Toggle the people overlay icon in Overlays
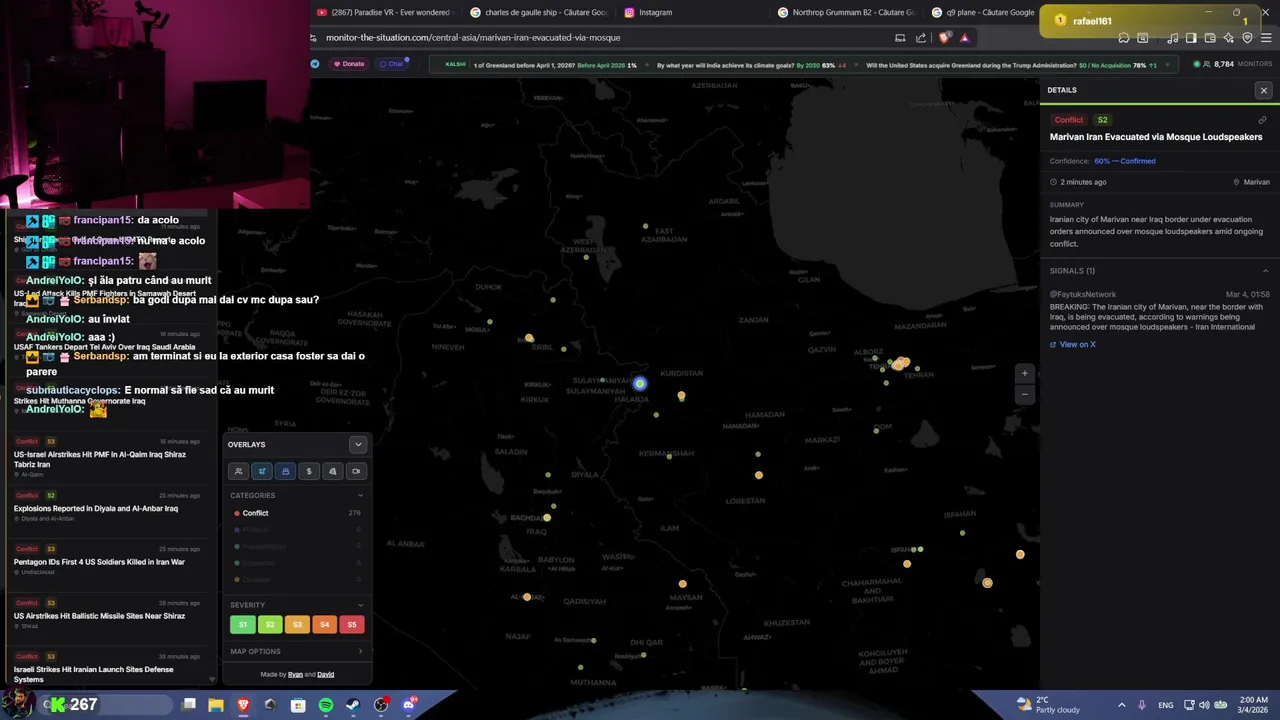 238,471
